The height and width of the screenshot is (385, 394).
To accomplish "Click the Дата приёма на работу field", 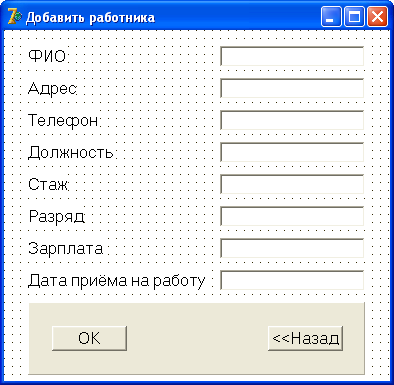I will pyautogui.click(x=292, y=280).
